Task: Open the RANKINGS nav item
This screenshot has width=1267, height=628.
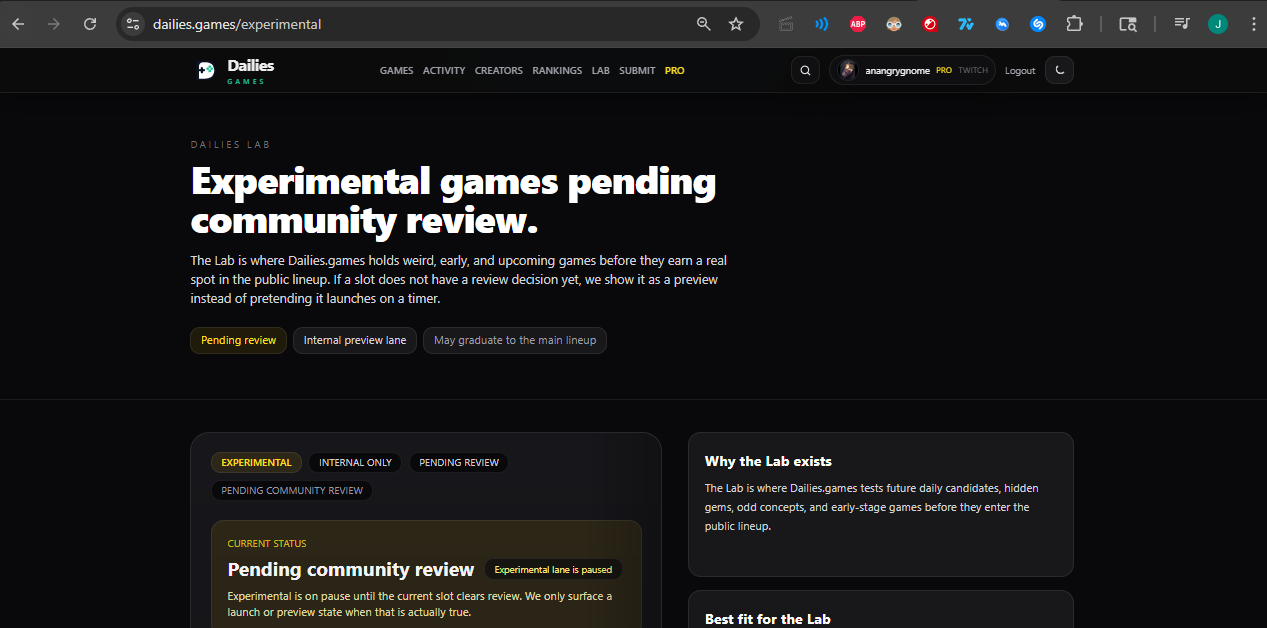Action: 557,71
